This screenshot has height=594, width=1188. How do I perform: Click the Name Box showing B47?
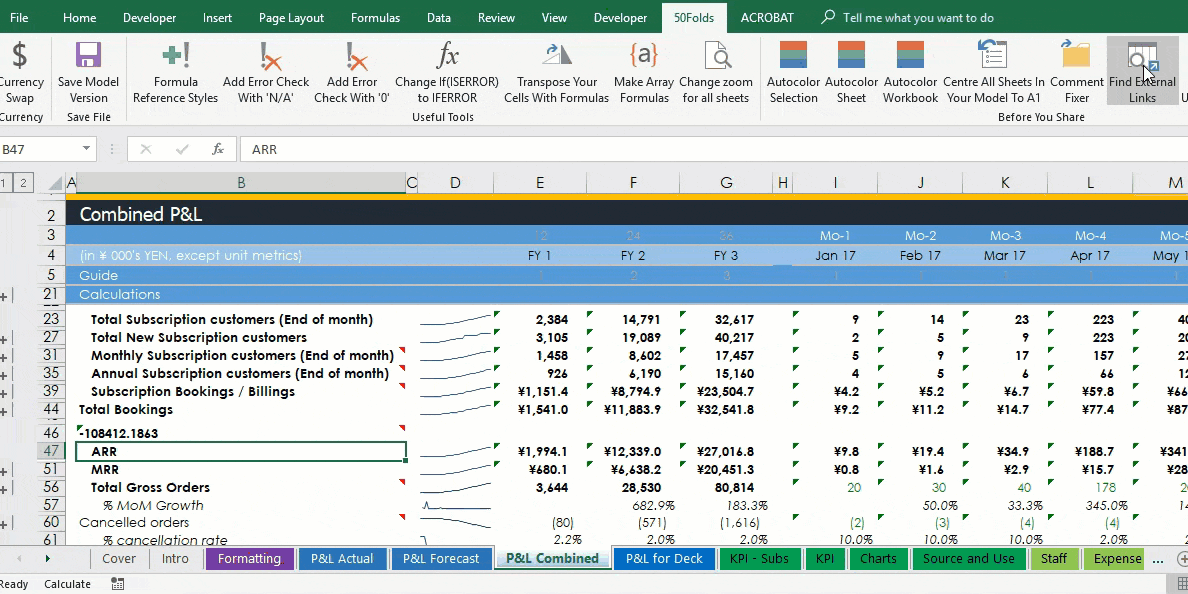click(x=39, y=149)
